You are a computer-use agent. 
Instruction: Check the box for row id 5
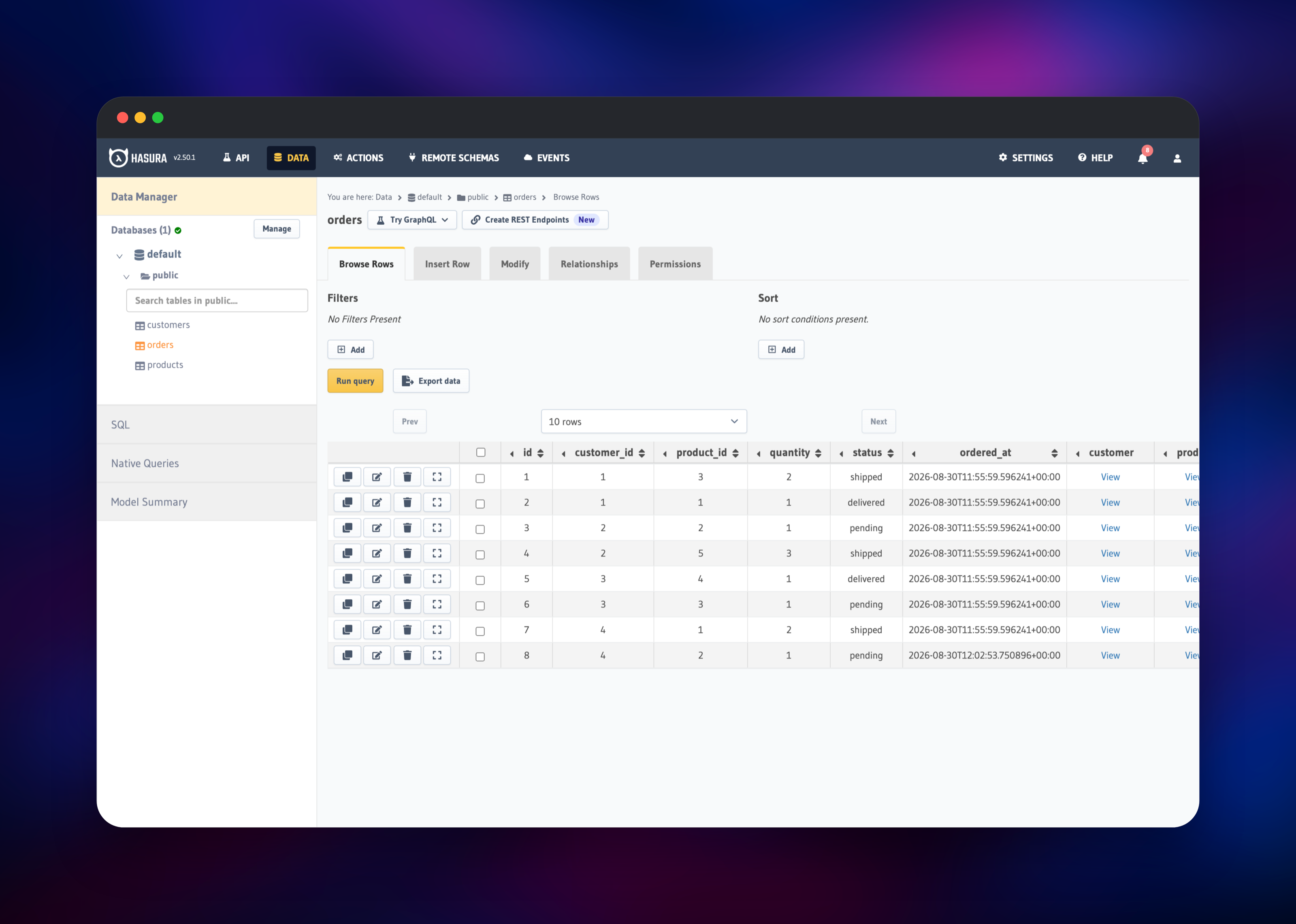pos(480,580)
